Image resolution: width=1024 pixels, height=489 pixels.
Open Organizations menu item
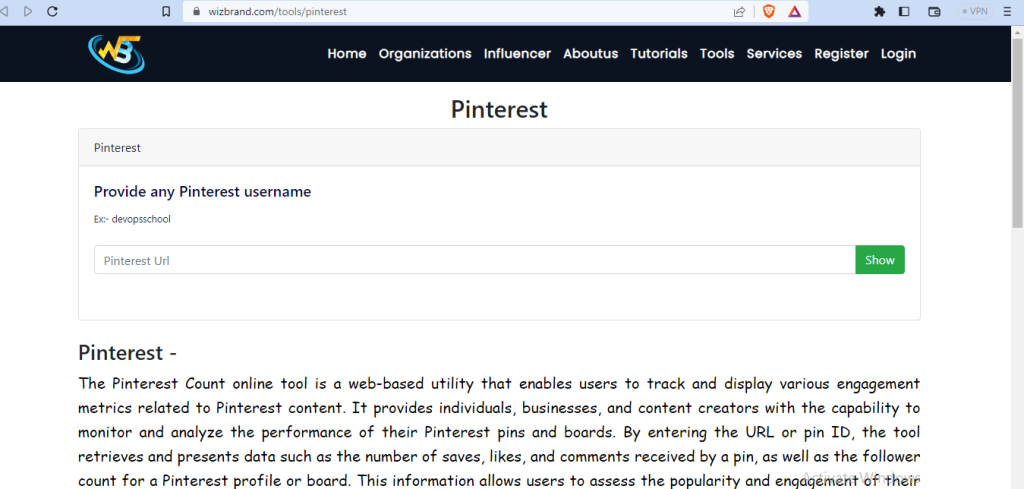[425, 54]
